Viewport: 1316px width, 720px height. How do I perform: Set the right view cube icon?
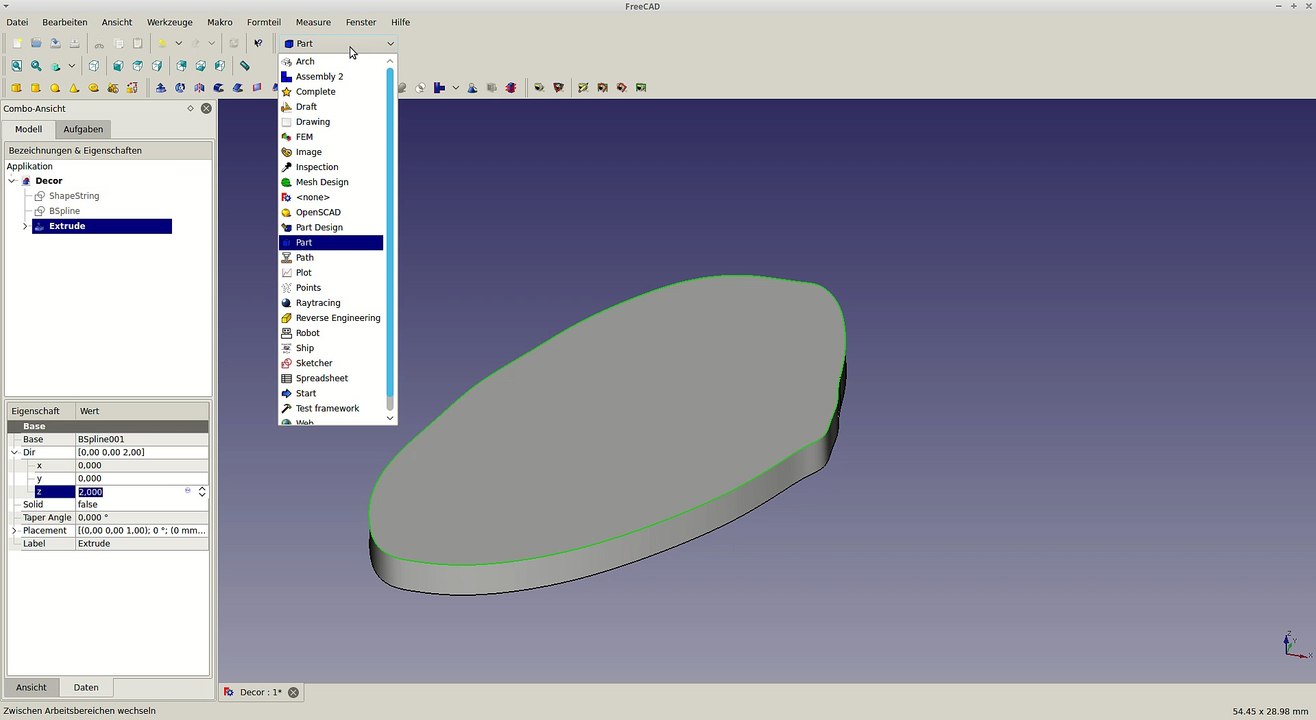pyautogui.click(x=157, y=66)
